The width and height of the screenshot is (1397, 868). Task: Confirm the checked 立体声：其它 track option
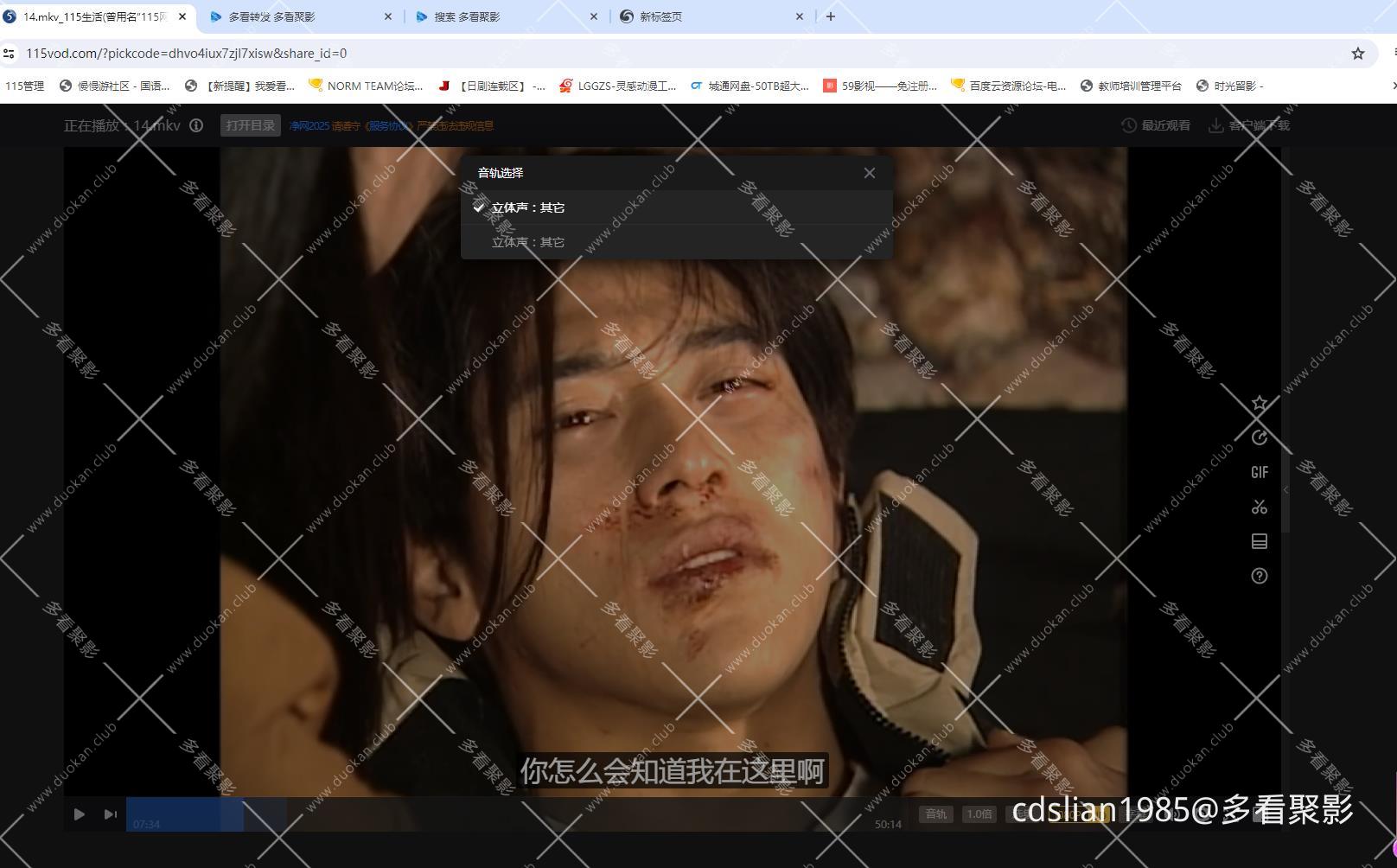point(527,207)
